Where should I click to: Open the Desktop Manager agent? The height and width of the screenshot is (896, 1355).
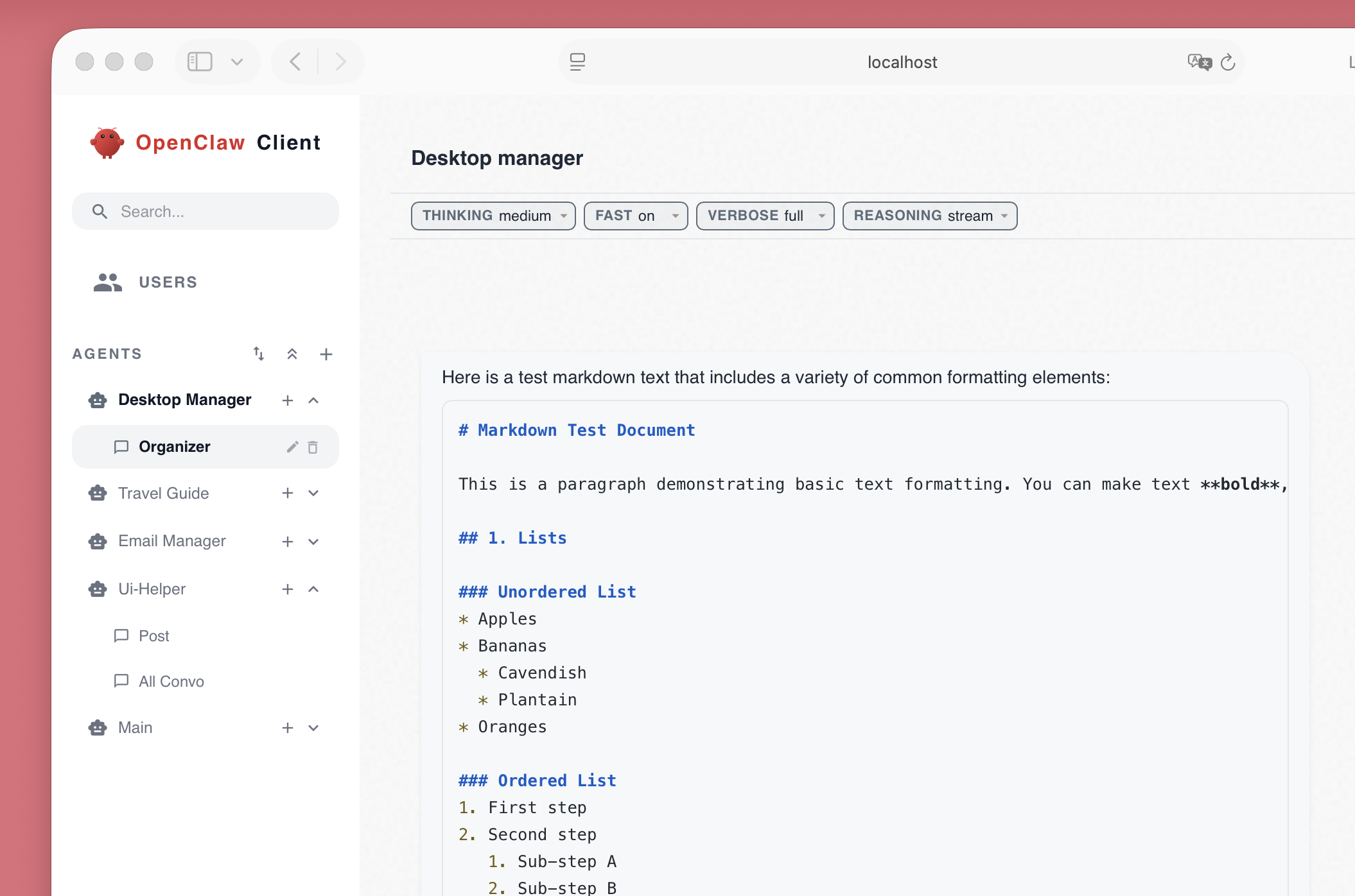pyautogui.click(x=184, y=399)
